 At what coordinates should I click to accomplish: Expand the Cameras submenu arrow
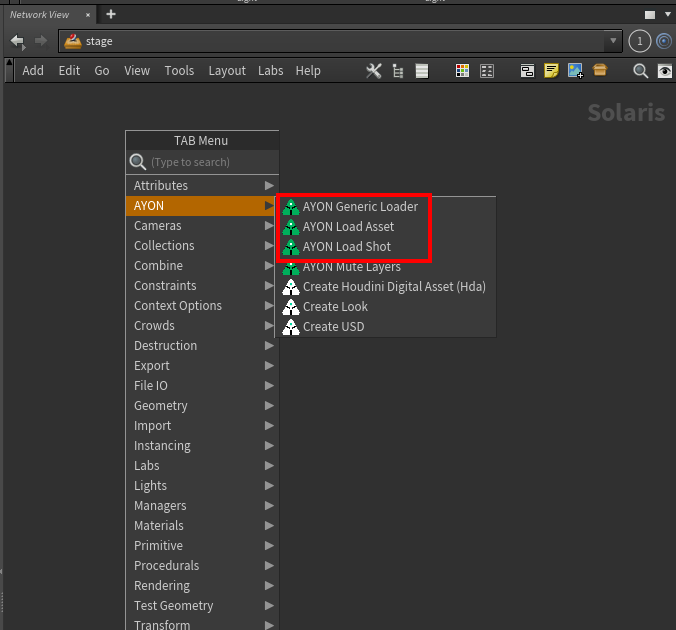(269, 226)
